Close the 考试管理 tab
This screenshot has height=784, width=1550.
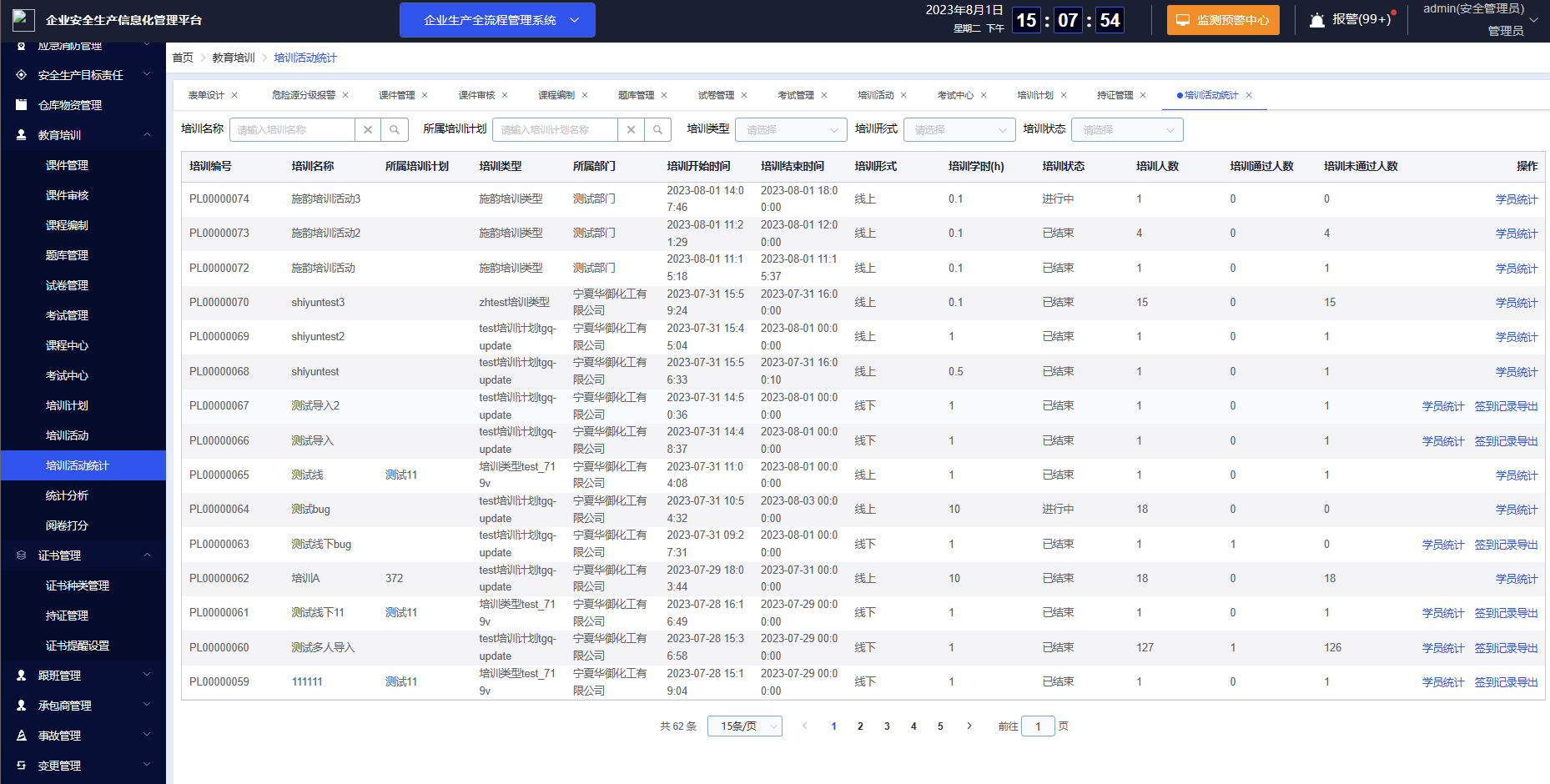824,95
